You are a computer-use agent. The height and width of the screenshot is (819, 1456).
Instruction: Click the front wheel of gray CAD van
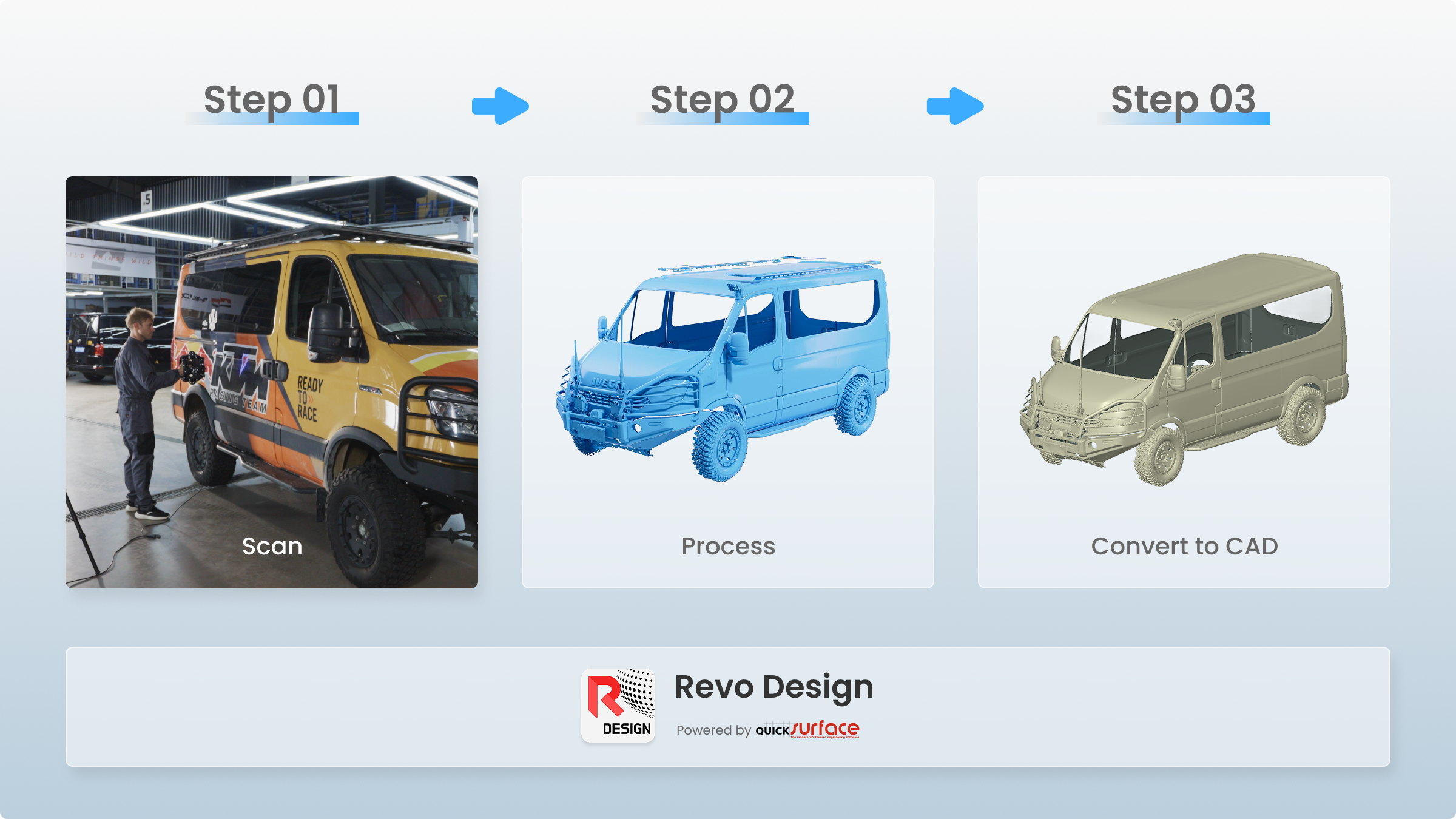[1161, 456]
